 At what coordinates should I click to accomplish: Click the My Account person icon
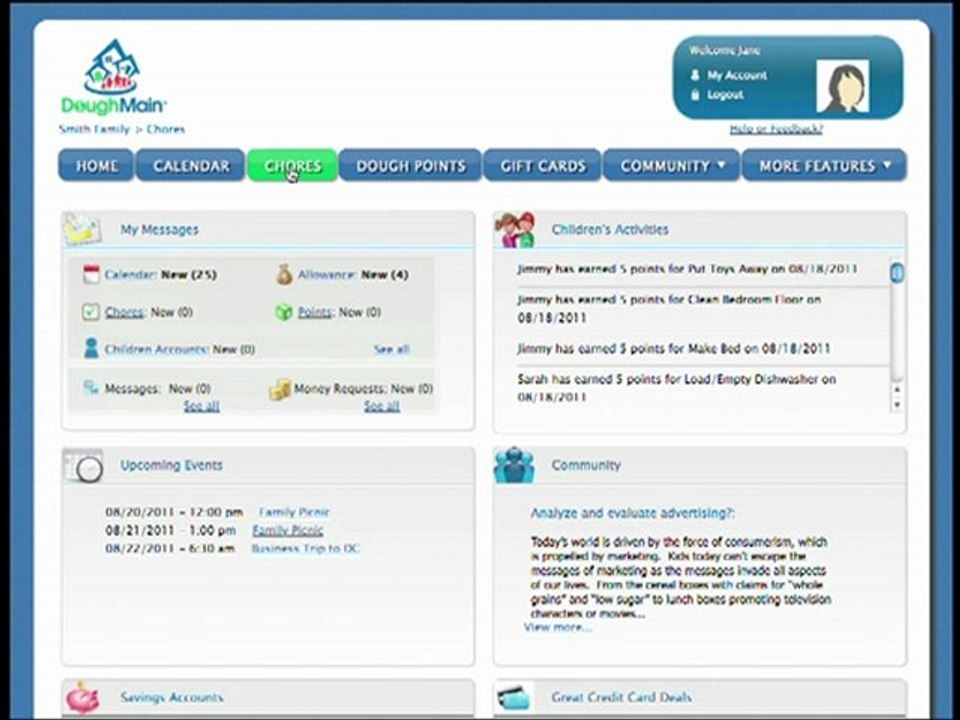[695, 75]
